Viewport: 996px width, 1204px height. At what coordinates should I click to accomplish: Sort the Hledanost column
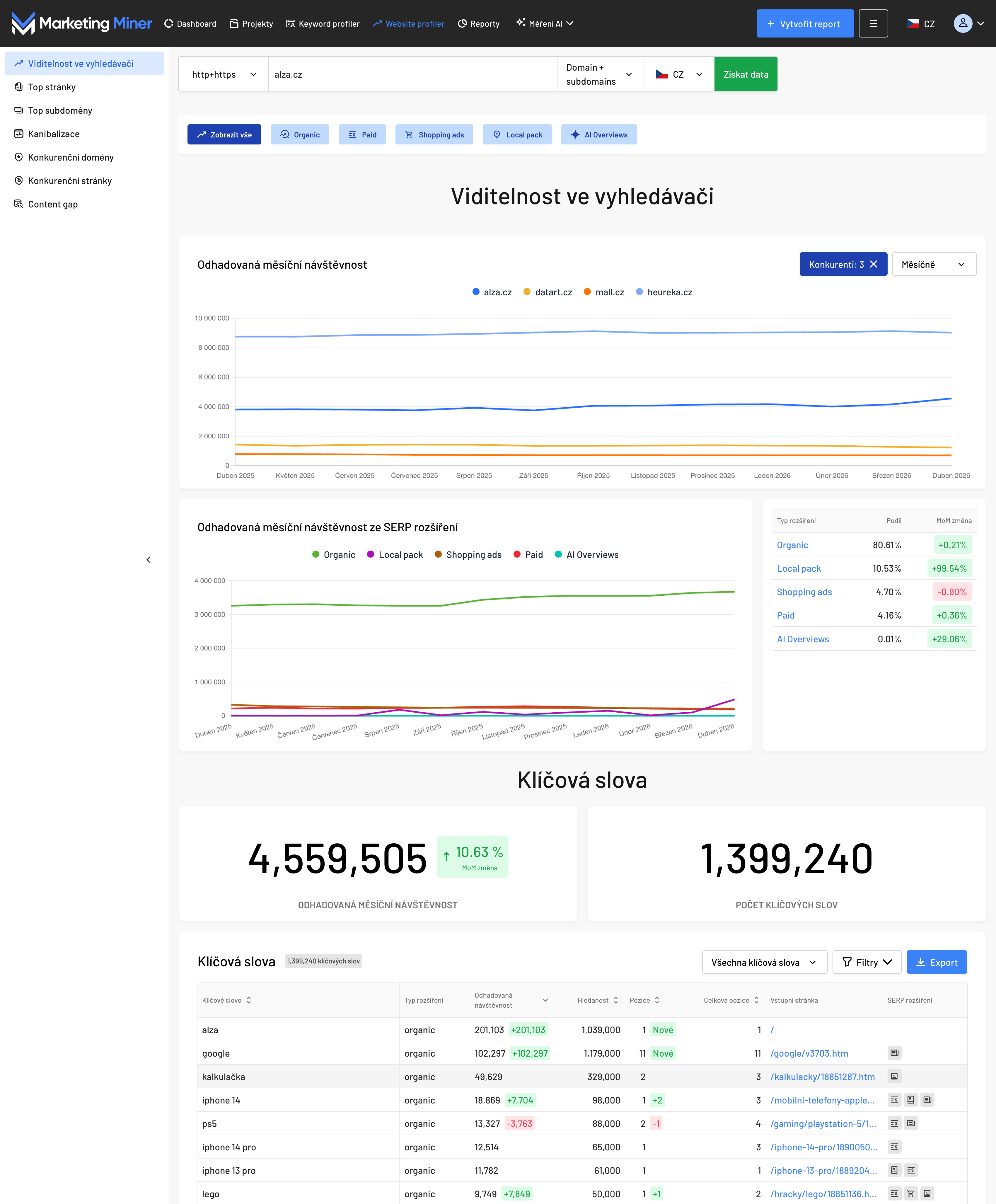coord(615,1000)
